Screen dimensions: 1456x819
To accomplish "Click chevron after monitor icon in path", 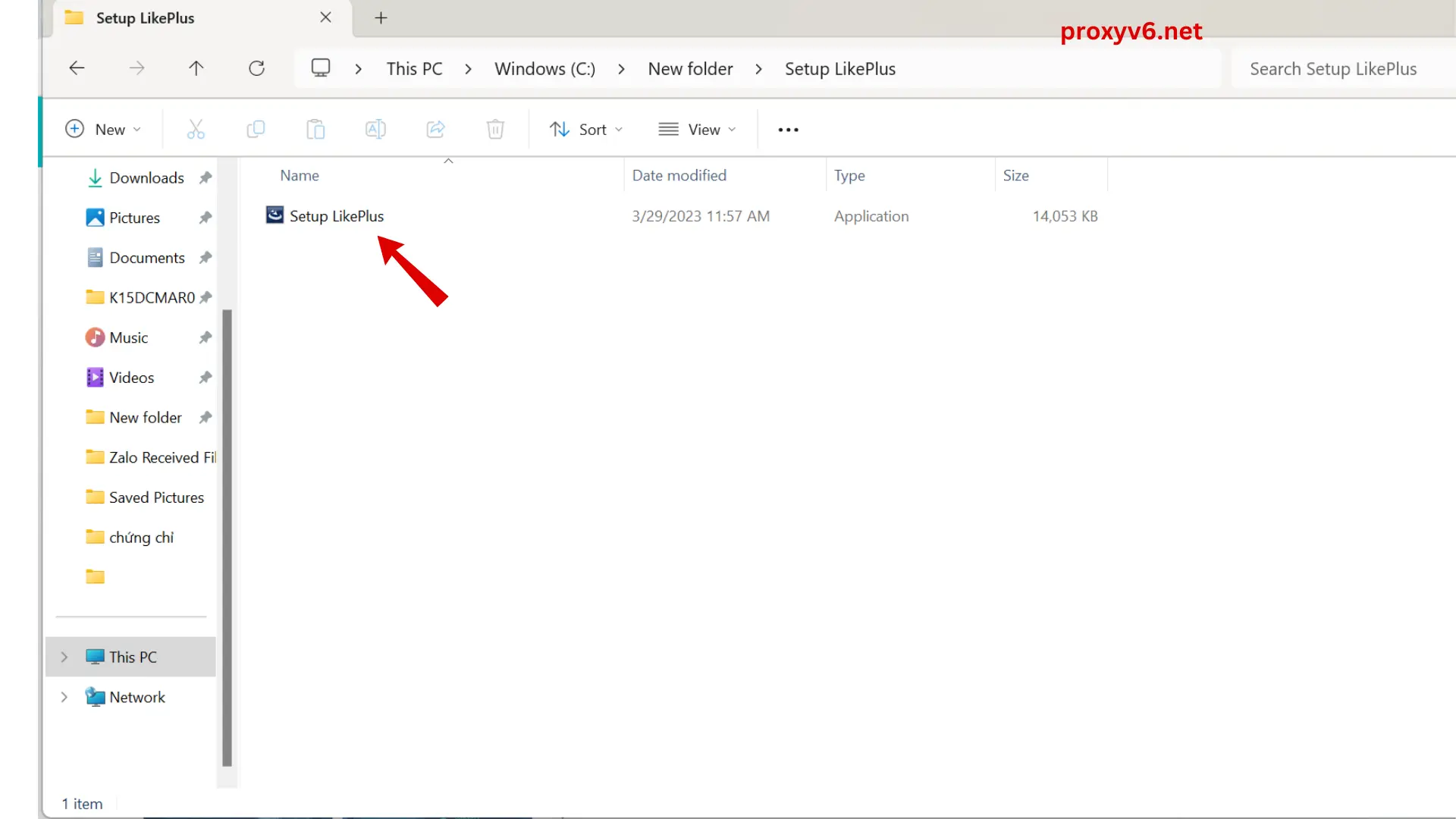I will coord(358,69).
